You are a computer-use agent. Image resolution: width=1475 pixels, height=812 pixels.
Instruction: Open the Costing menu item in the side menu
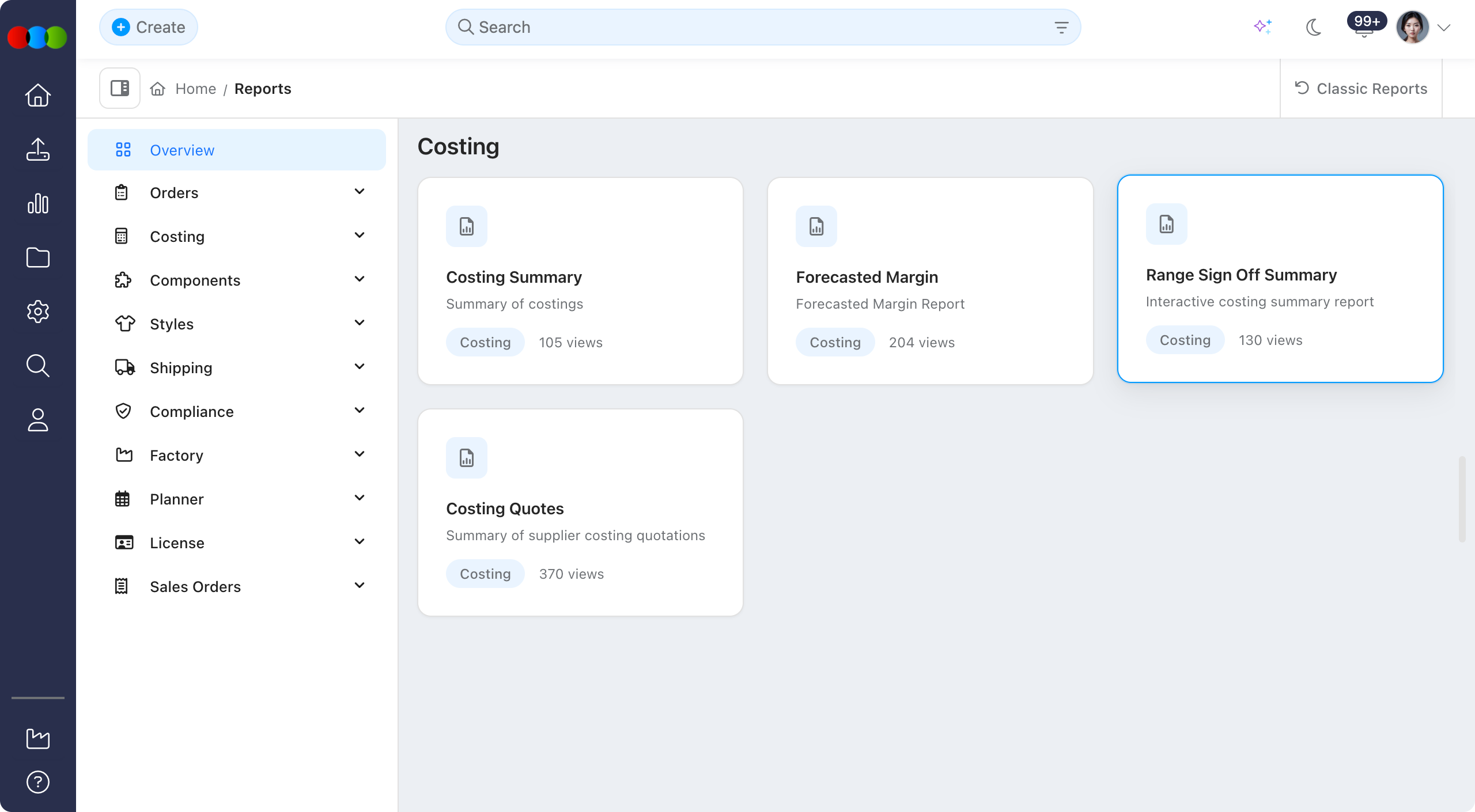237,236
